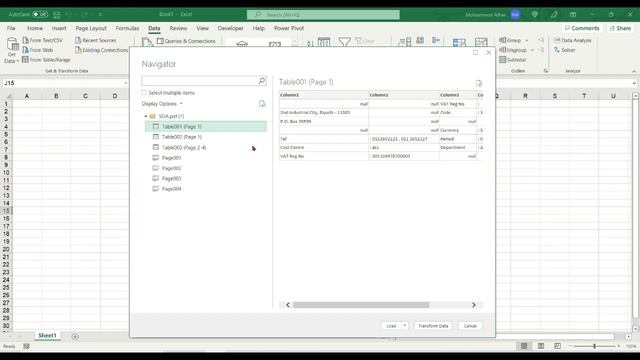Click preview horizontal scrollbar thumb
Viewport: 640px width, 360px height.
[361, 305]
